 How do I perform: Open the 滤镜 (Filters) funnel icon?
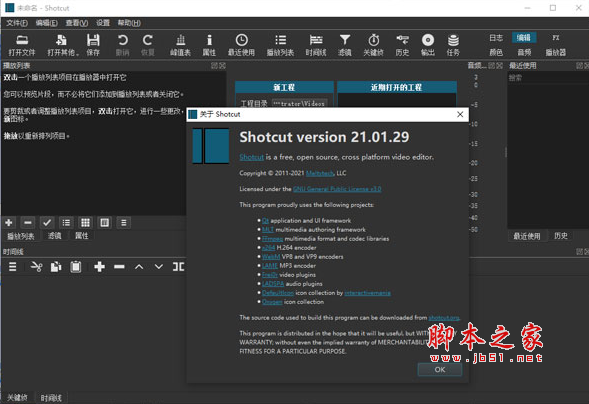(x=345, y=45)
